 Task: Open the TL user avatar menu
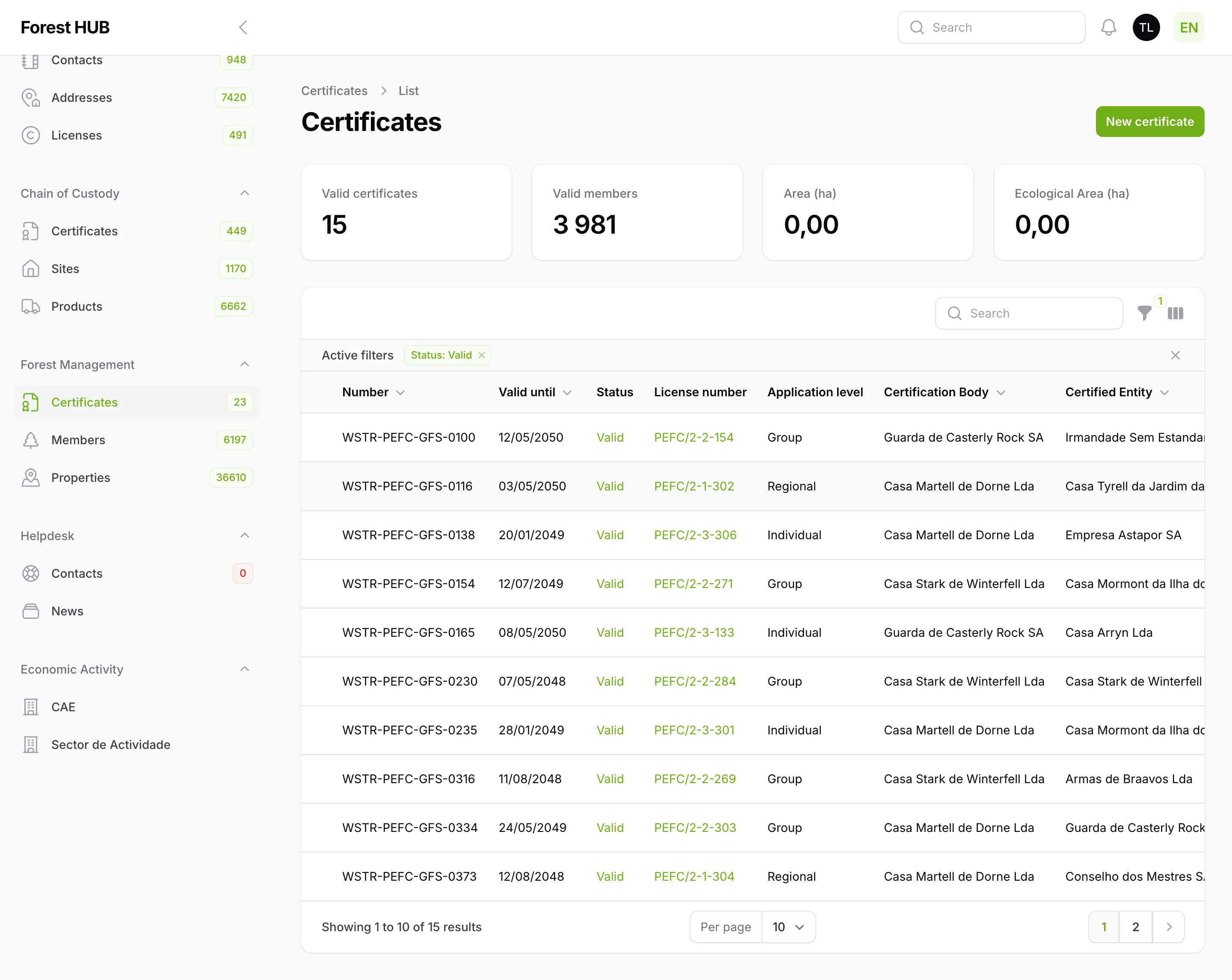pyautogui.click(x=1146, y=27)
